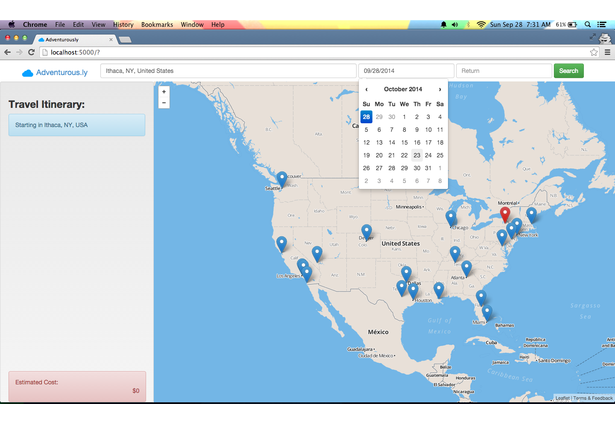Image resolution: width=615 pixels, height=424 pixels.
Task: Select the Boston area map marker
Action: tap(531, 216)
